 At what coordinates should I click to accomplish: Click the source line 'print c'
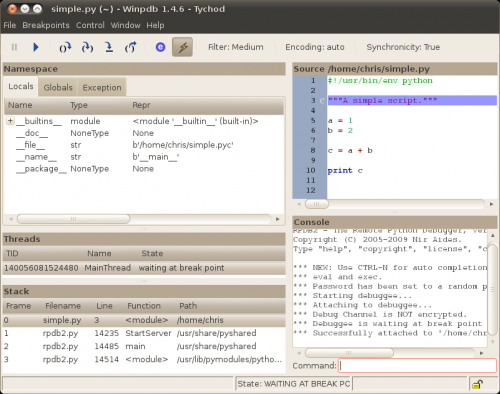pos(345,170)
